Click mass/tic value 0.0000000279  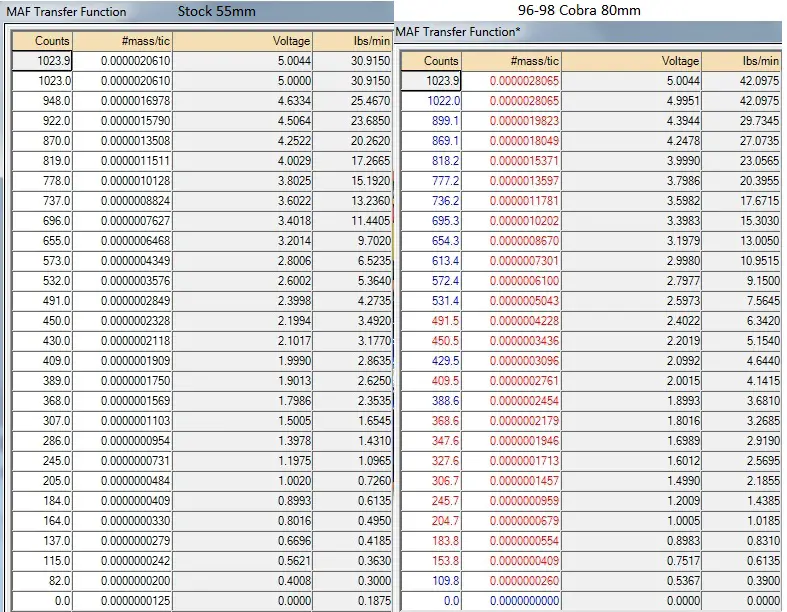pos(122,541)
